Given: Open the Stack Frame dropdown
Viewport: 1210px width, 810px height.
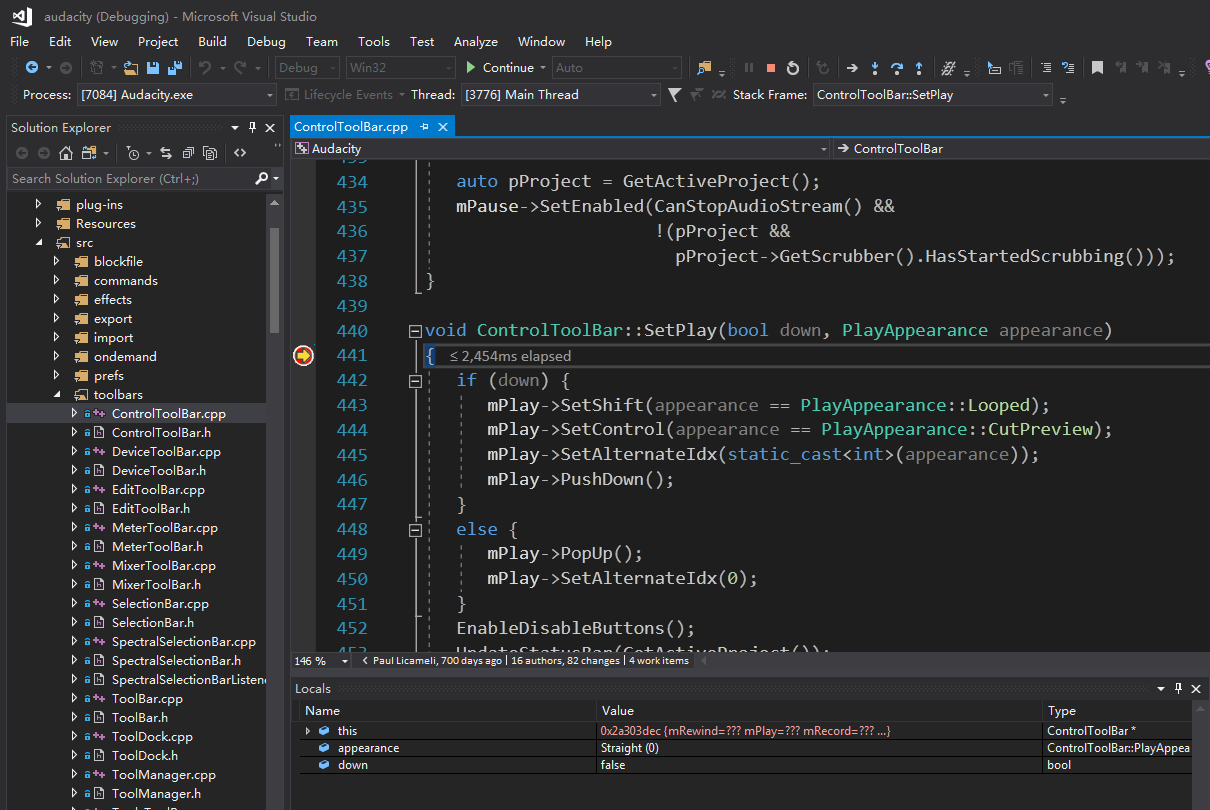Looking at the screenshot, I should coord(1046,95).
